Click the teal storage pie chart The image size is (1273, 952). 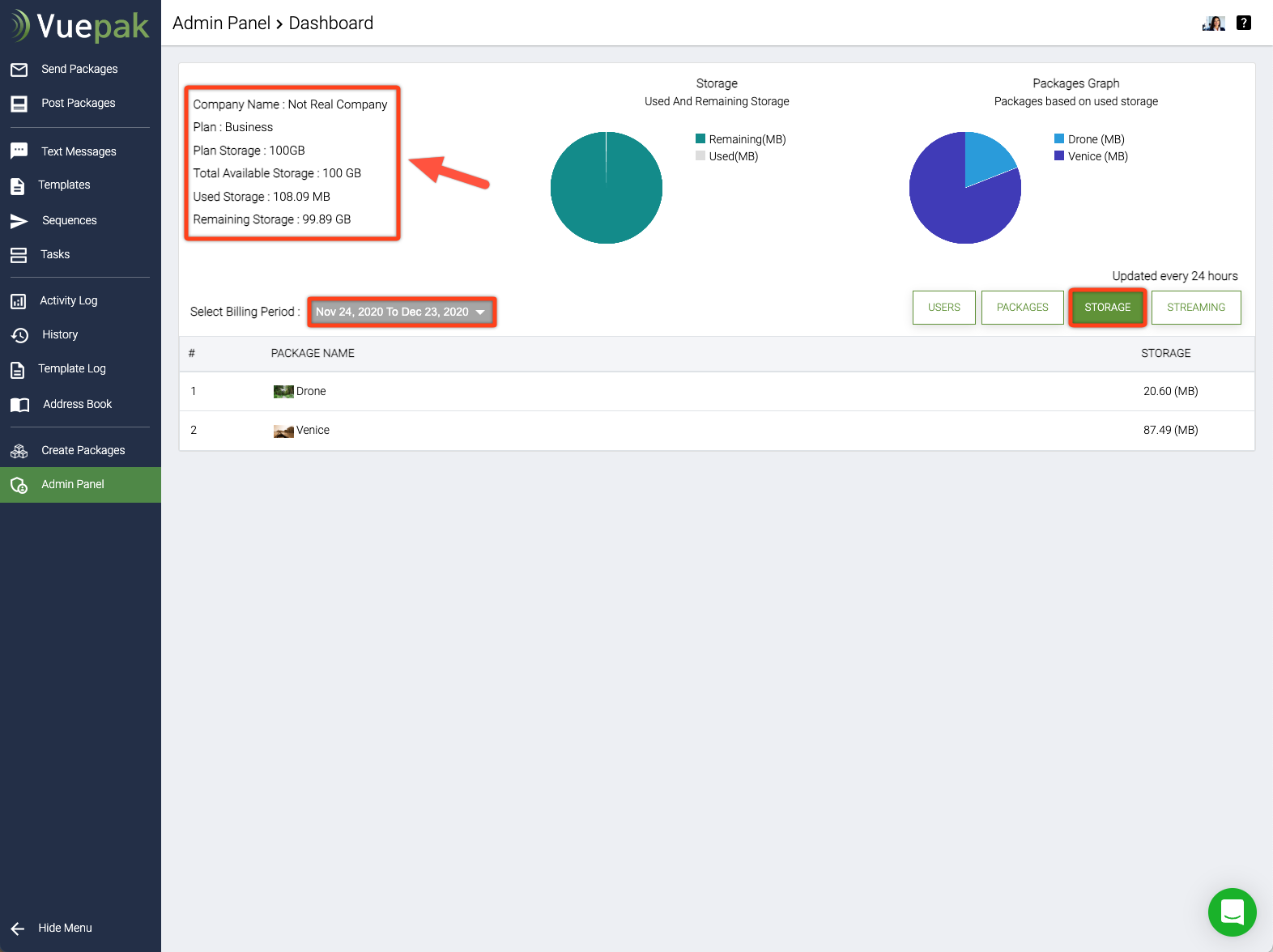click(x=607, y=188)
